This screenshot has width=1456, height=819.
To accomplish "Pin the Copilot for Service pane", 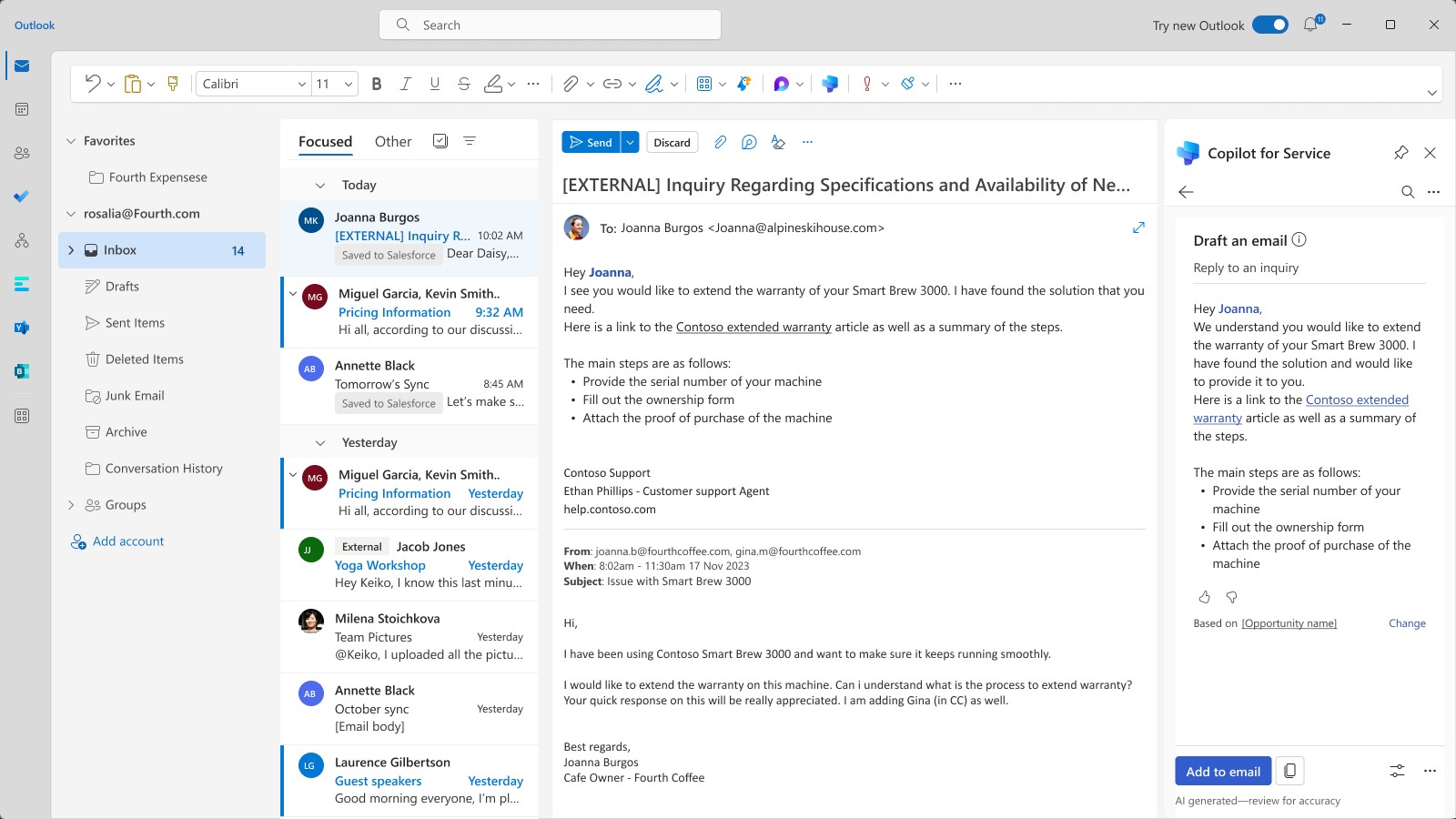I will (x=1401, y=153).
